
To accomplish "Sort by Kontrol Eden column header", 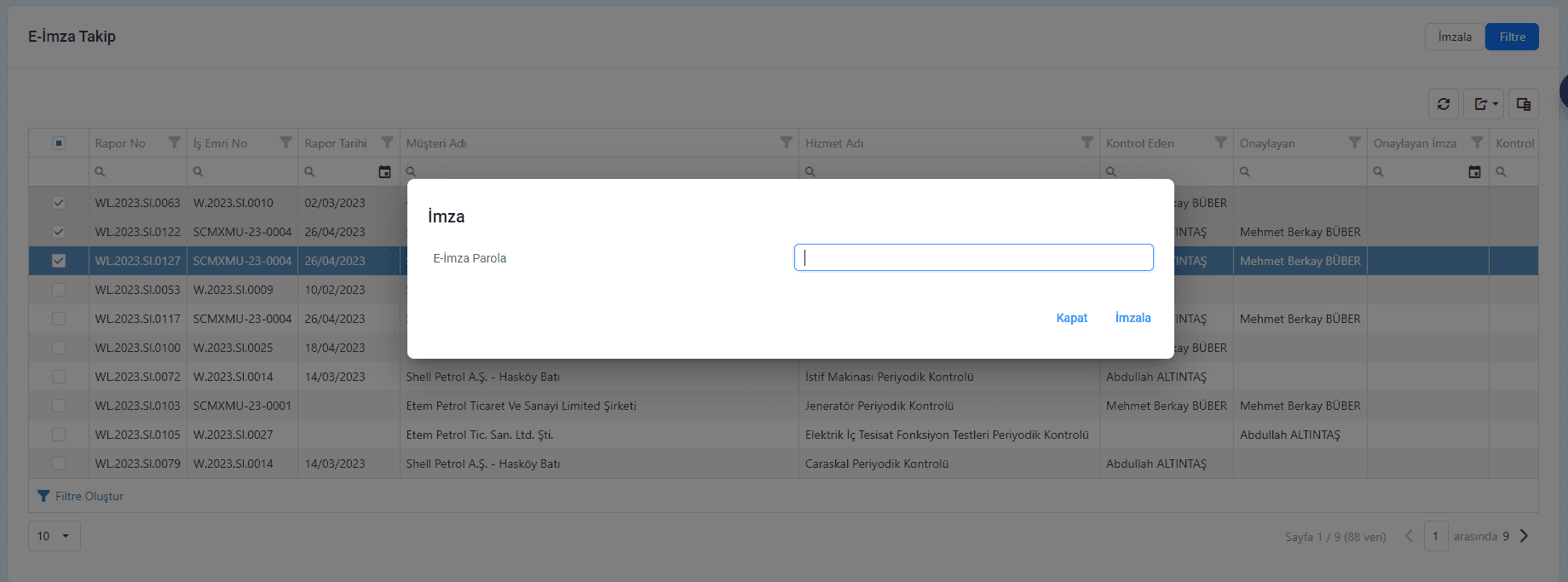I will [1140, 143].
